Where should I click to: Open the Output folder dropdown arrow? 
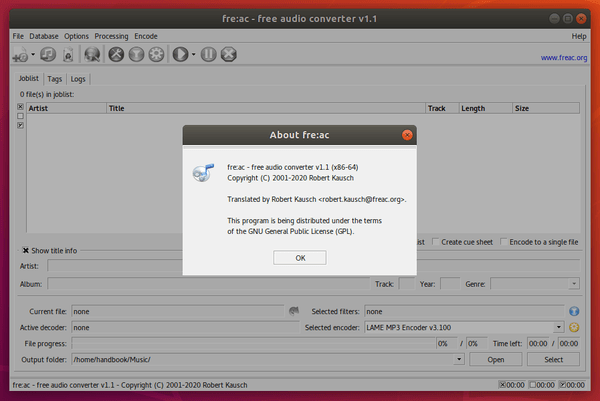click(x=459, y=359)
